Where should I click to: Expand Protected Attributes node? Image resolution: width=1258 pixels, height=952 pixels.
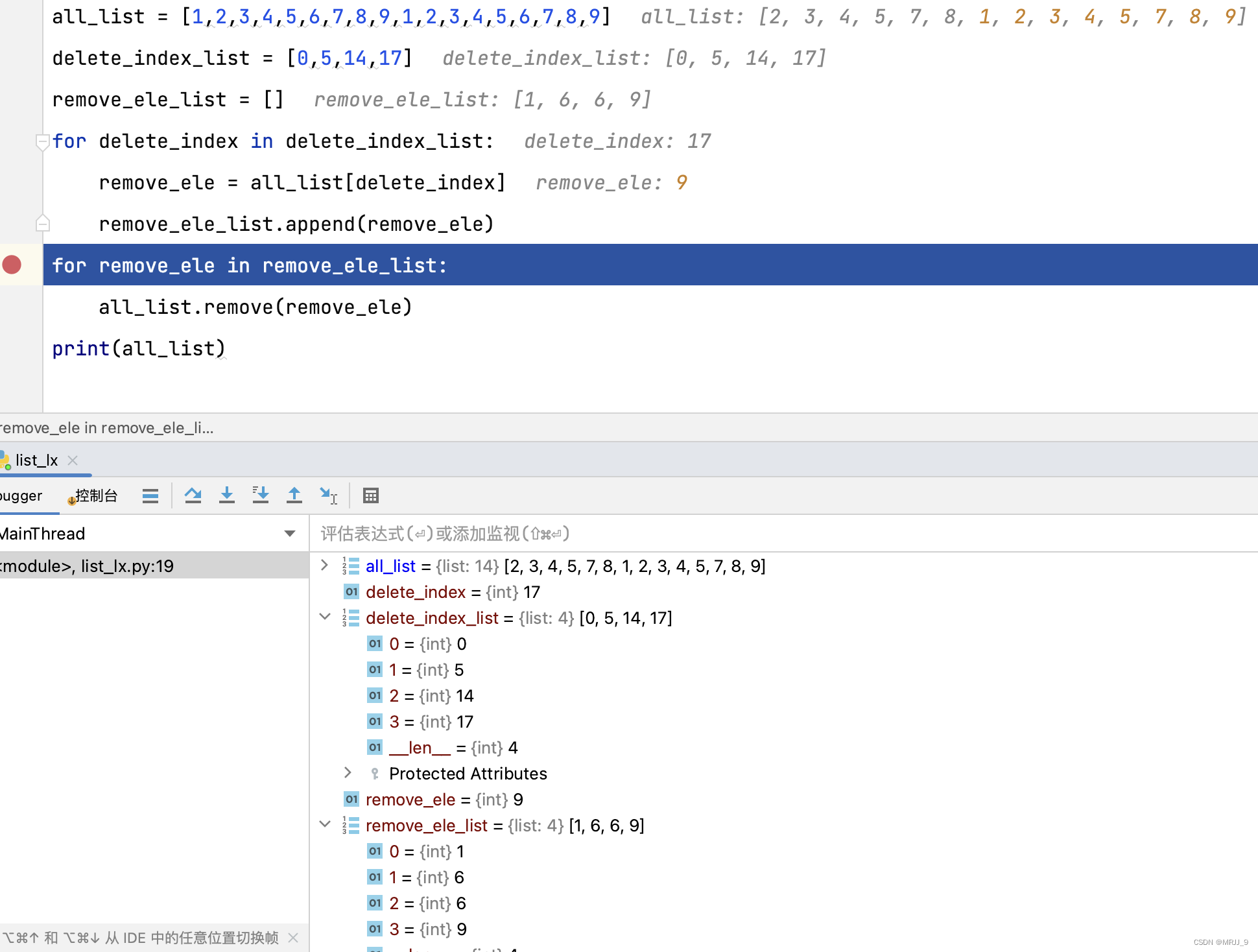(x=348, y=773)
